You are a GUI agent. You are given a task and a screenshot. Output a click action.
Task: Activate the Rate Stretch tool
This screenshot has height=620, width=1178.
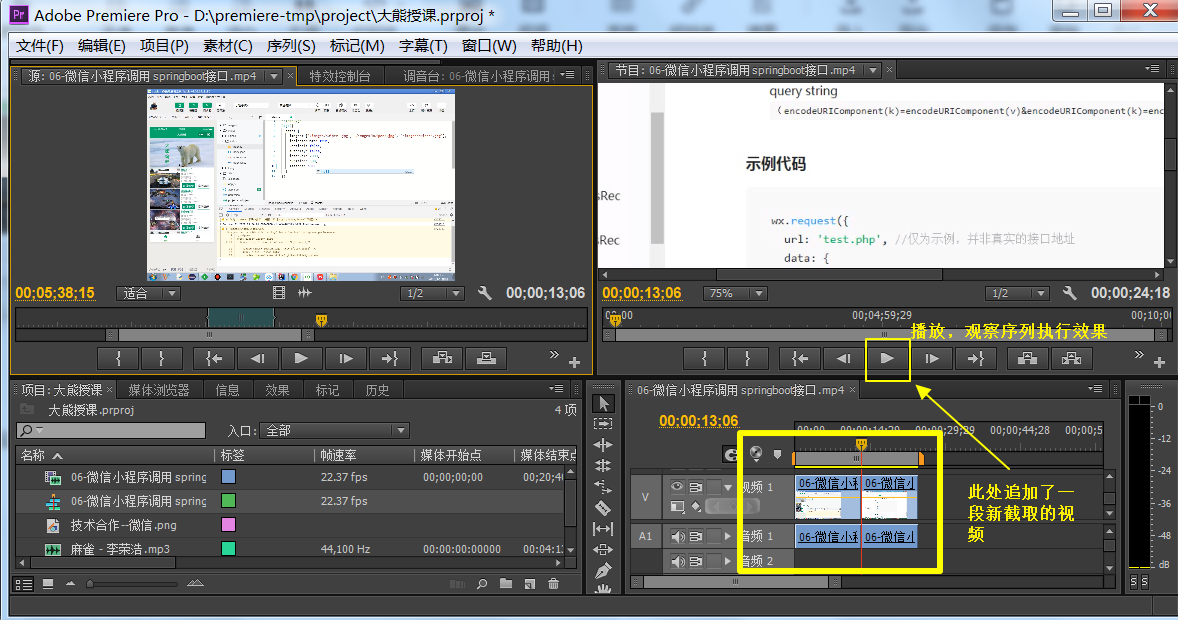point(603,487)
